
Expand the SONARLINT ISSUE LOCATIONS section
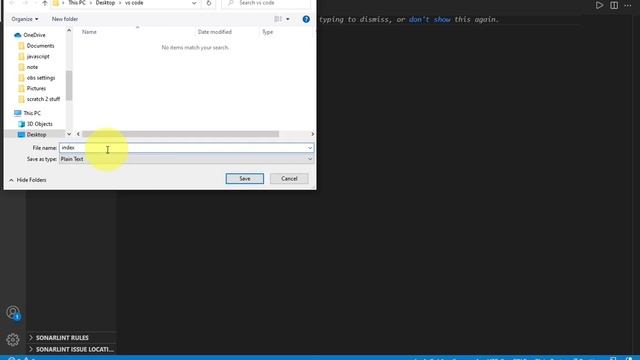[x=71, y=349]
